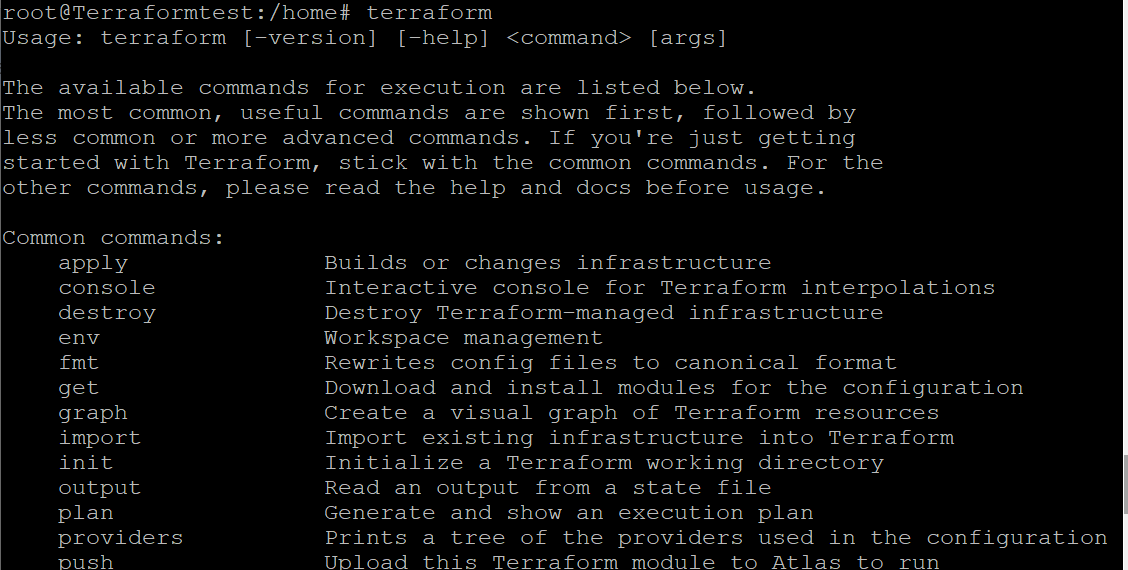Click the graph command entry
This screenshot has height=570, width=1128.
93,413
